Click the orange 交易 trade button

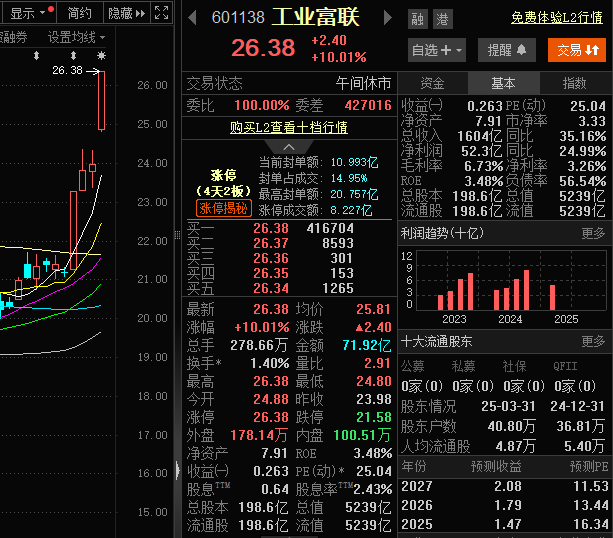click(577, 50)
